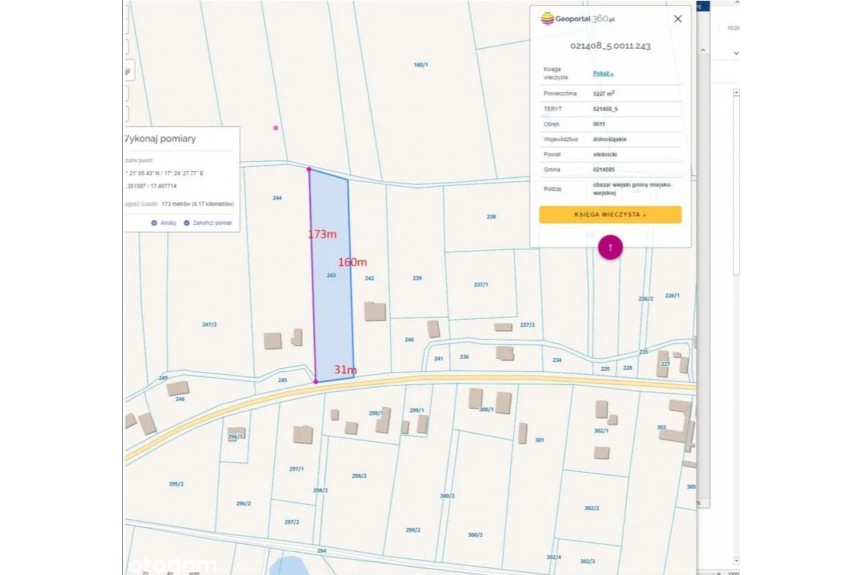863x575 pixels.
Task: Open the Pokaż land register link
Action: point(603,73)
